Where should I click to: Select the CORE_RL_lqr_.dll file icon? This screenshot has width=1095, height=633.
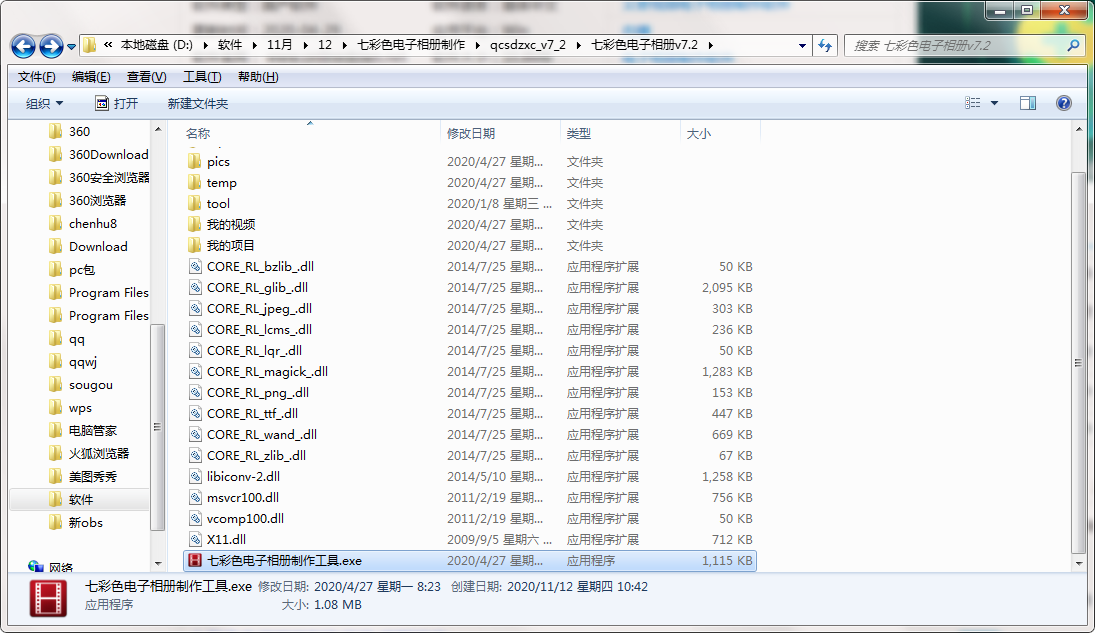195,350
